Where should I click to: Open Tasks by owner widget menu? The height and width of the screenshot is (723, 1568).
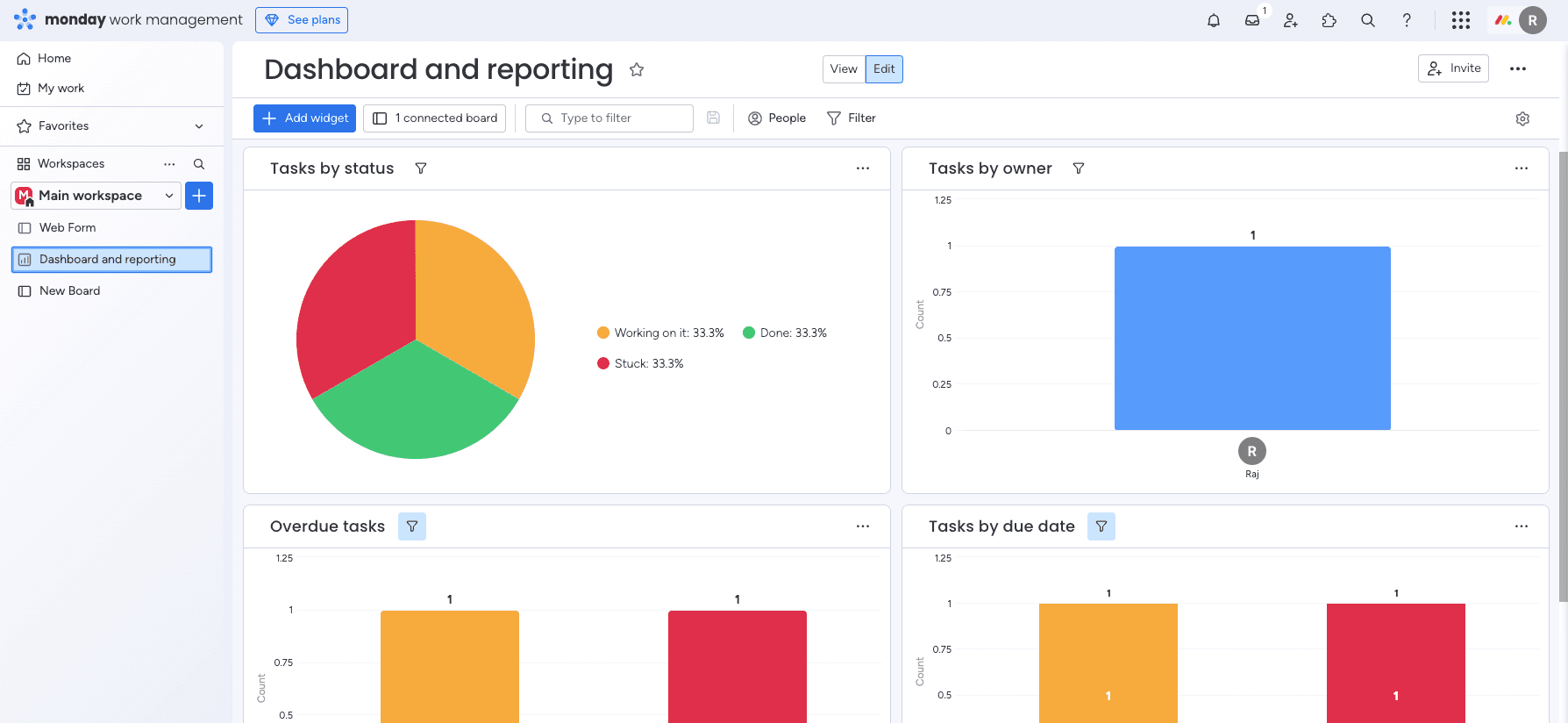click(1522, 168)
